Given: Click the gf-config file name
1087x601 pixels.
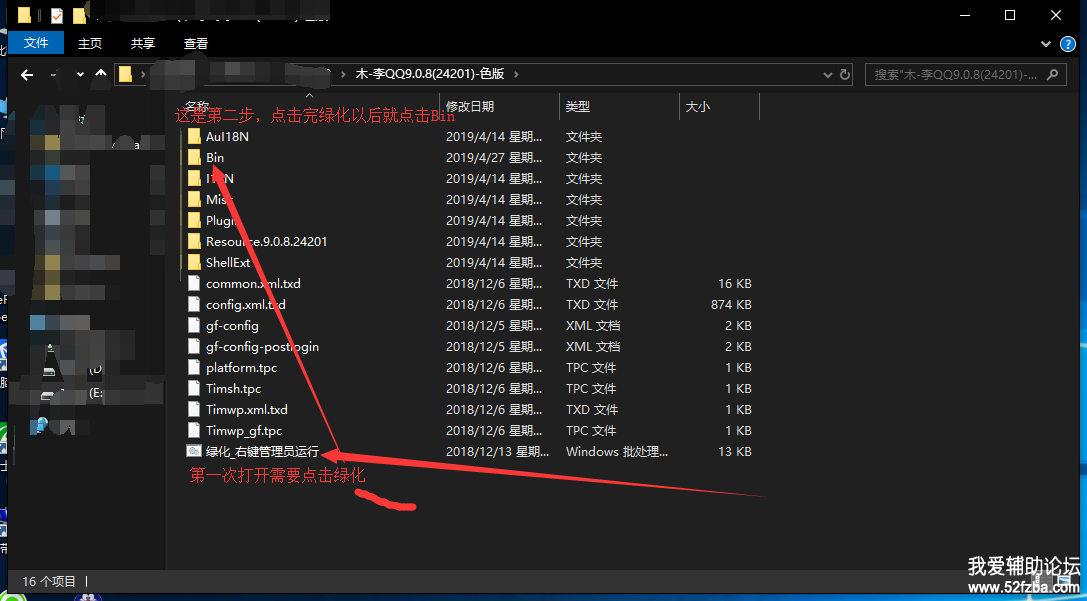Looking at the screenshot, I should tap(232, 326).
